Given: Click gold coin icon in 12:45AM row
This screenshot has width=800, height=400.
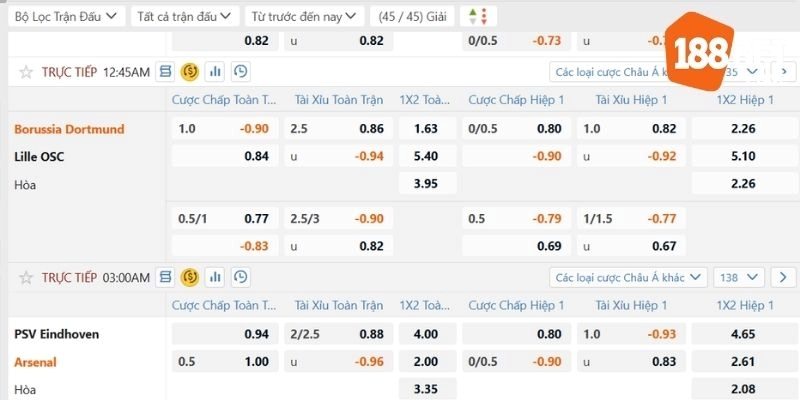Looking at the screenshot, I should coord(190,72).
